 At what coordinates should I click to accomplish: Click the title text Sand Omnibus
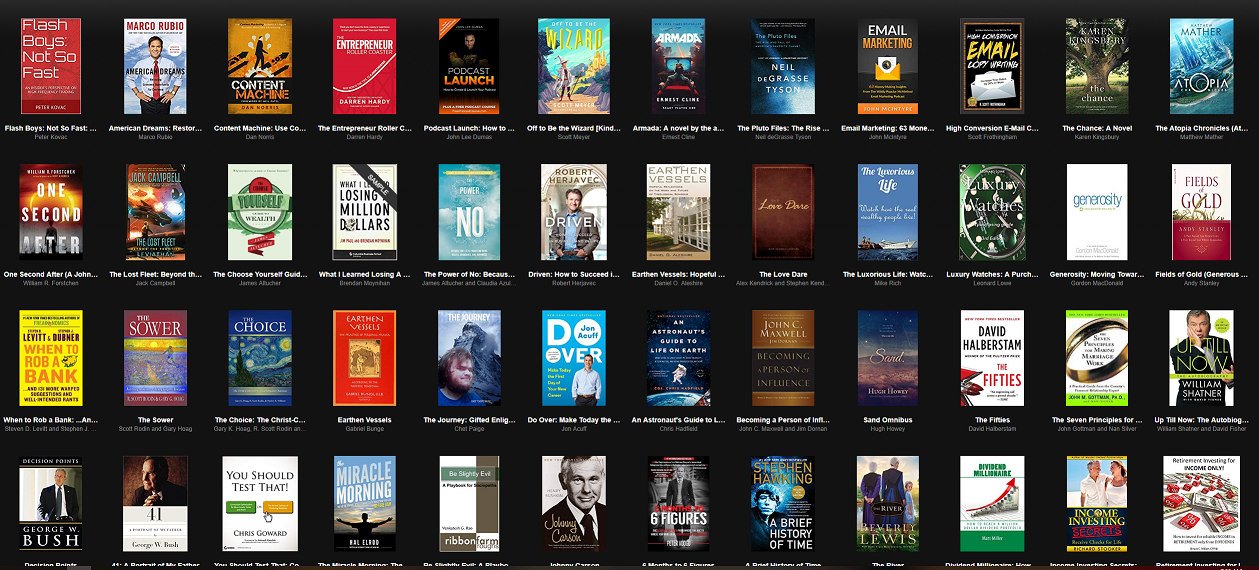(888, 420)
